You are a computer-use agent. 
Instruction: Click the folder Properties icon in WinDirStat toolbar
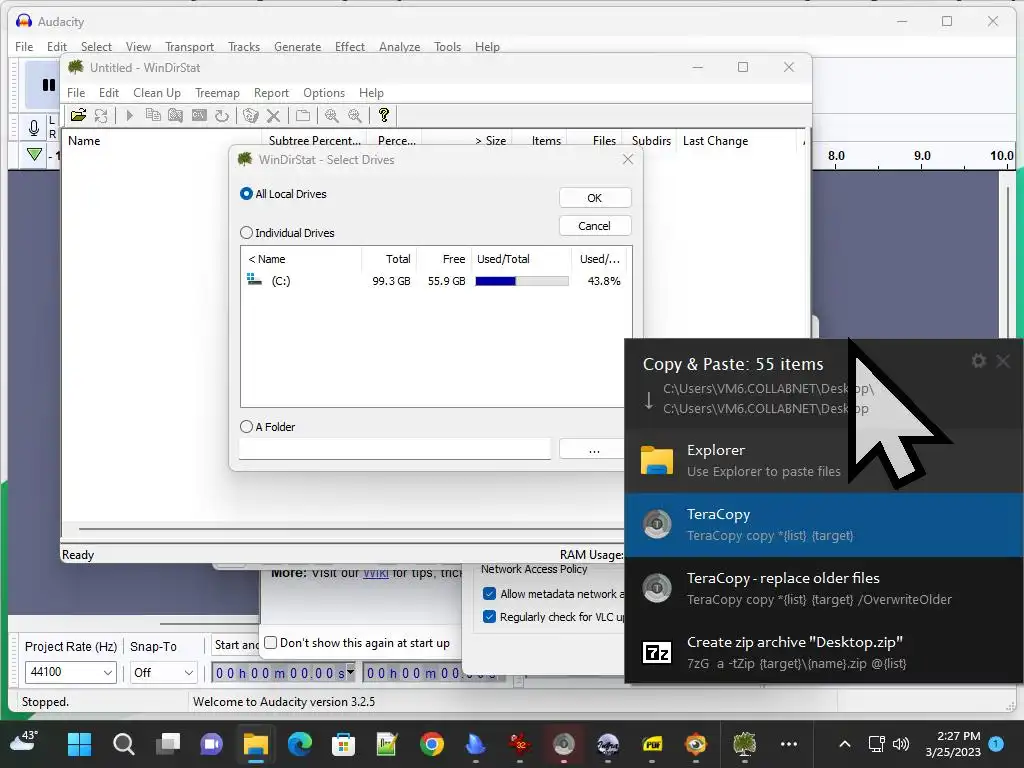click(302, 116)
